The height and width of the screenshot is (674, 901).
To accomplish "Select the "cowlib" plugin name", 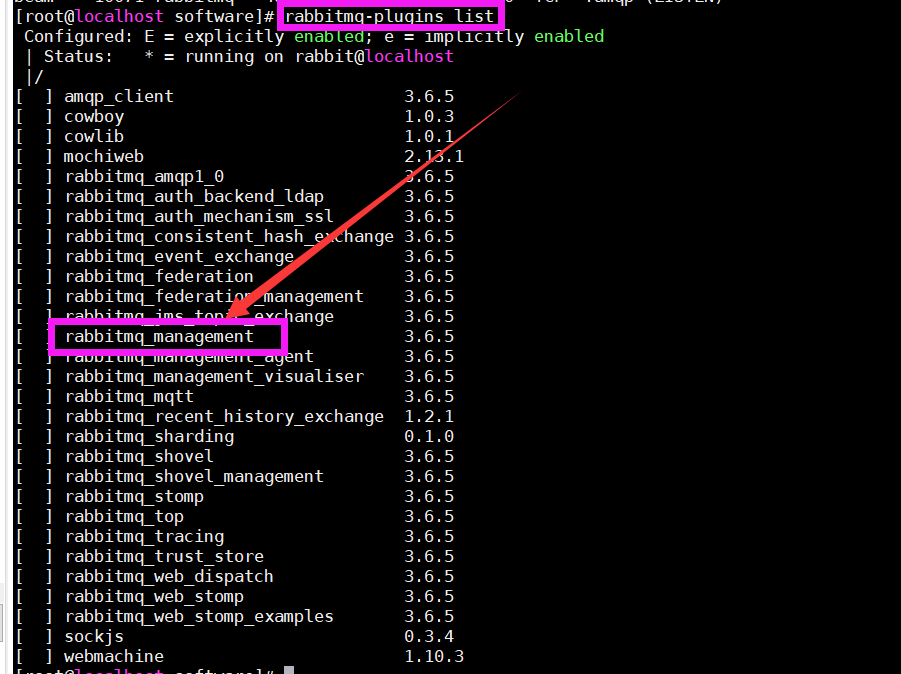I will tap(94, 136).
